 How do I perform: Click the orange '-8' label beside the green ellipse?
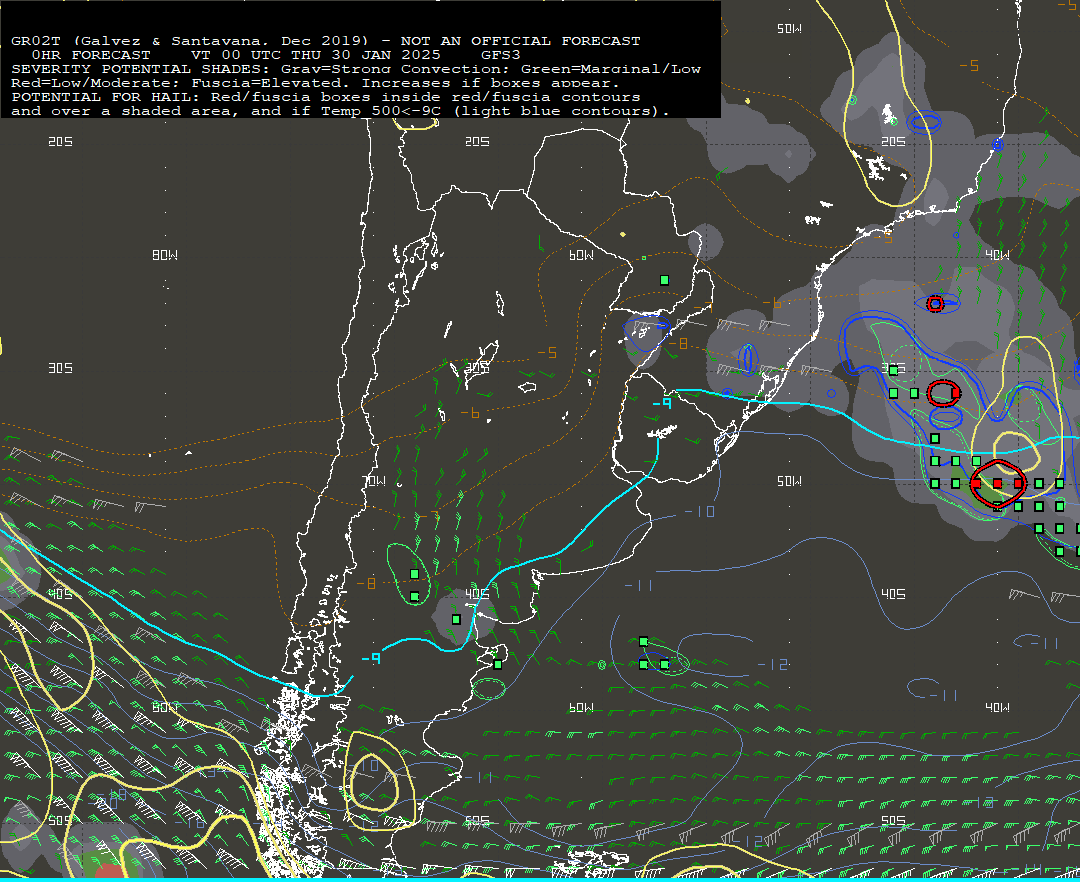pos(366,584)
